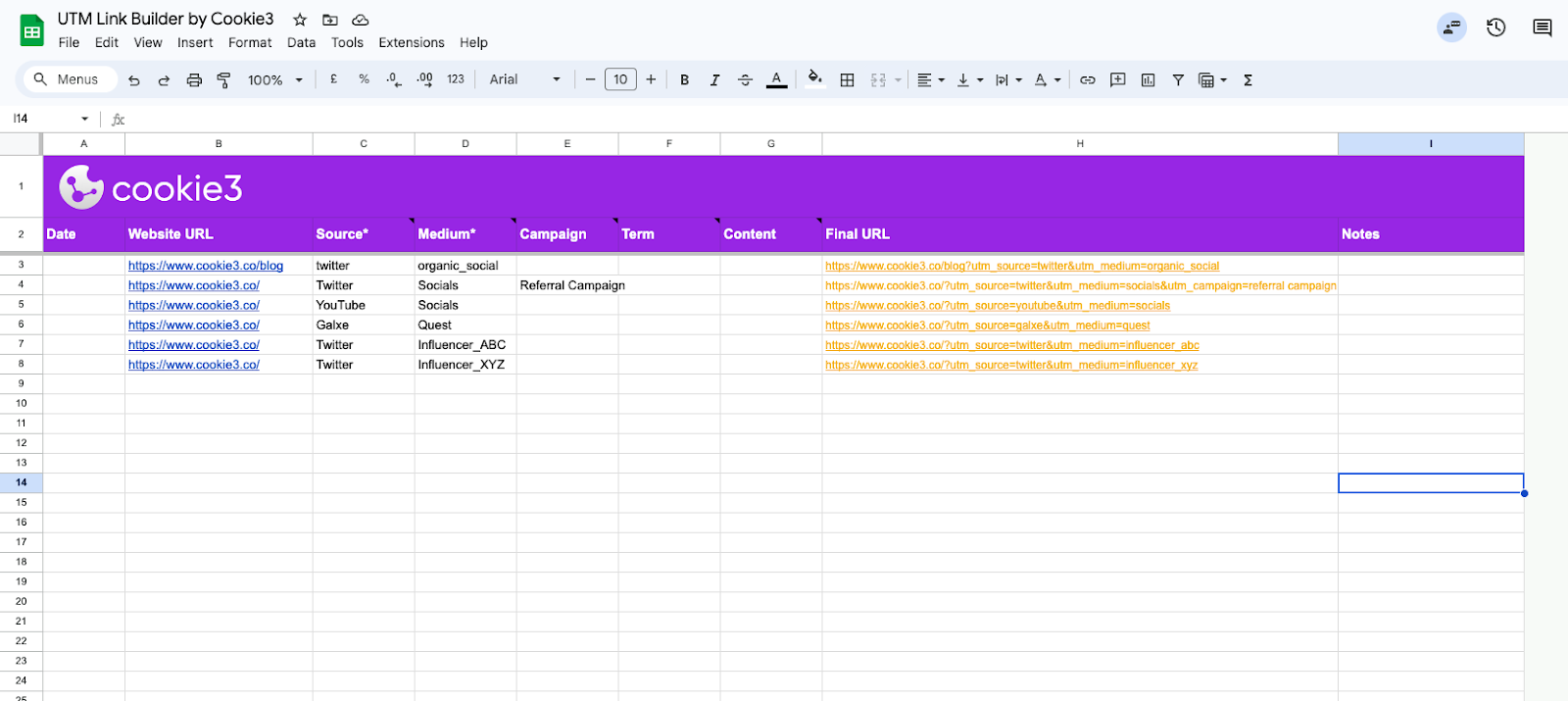Screen dimensions: 1568x701
Task: Click the Insert link icon
Action: tap(1088, 80)
